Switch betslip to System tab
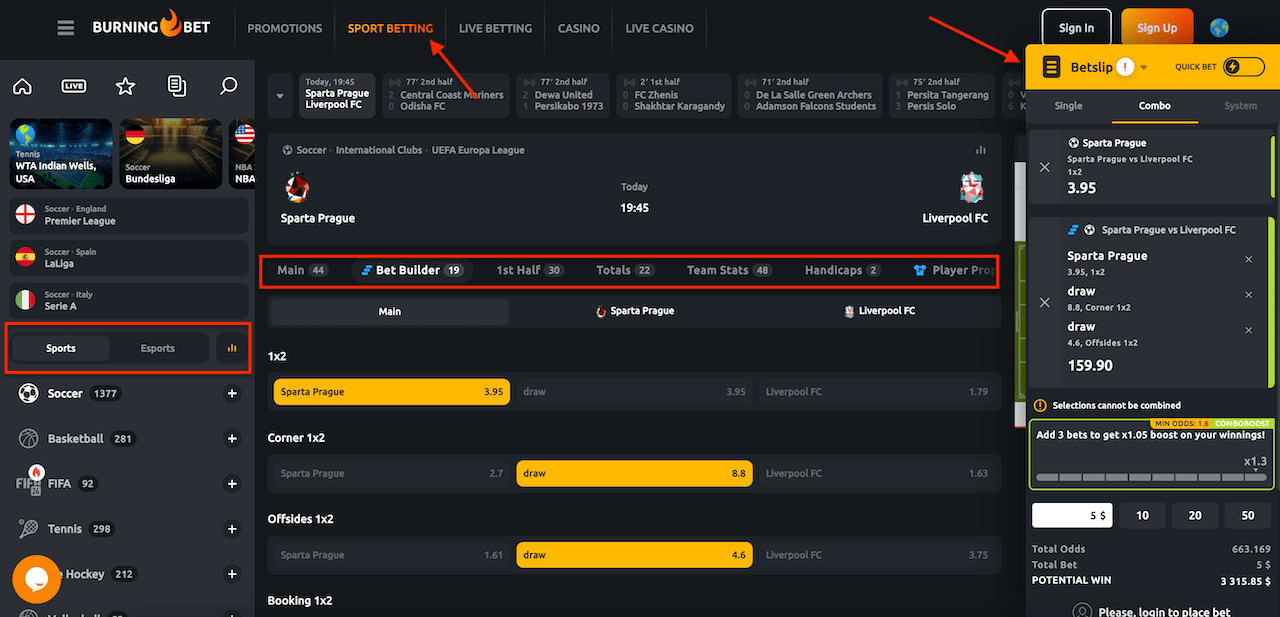 click(1240, 106)
